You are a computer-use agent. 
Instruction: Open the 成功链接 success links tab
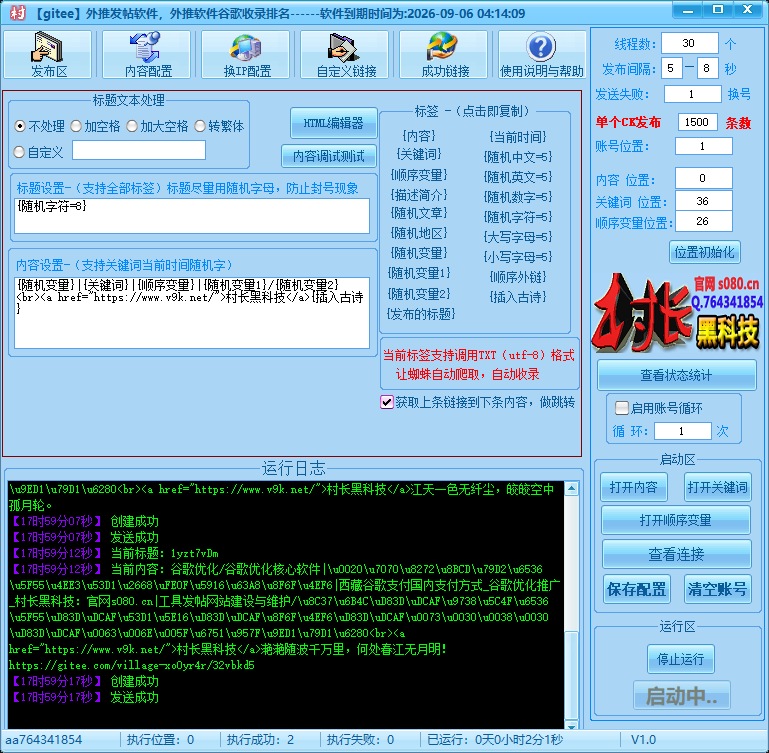point(444,54)
